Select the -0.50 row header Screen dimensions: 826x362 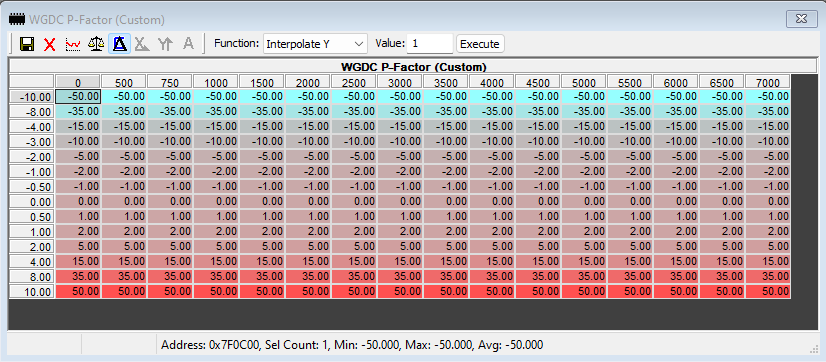(32, 187)
